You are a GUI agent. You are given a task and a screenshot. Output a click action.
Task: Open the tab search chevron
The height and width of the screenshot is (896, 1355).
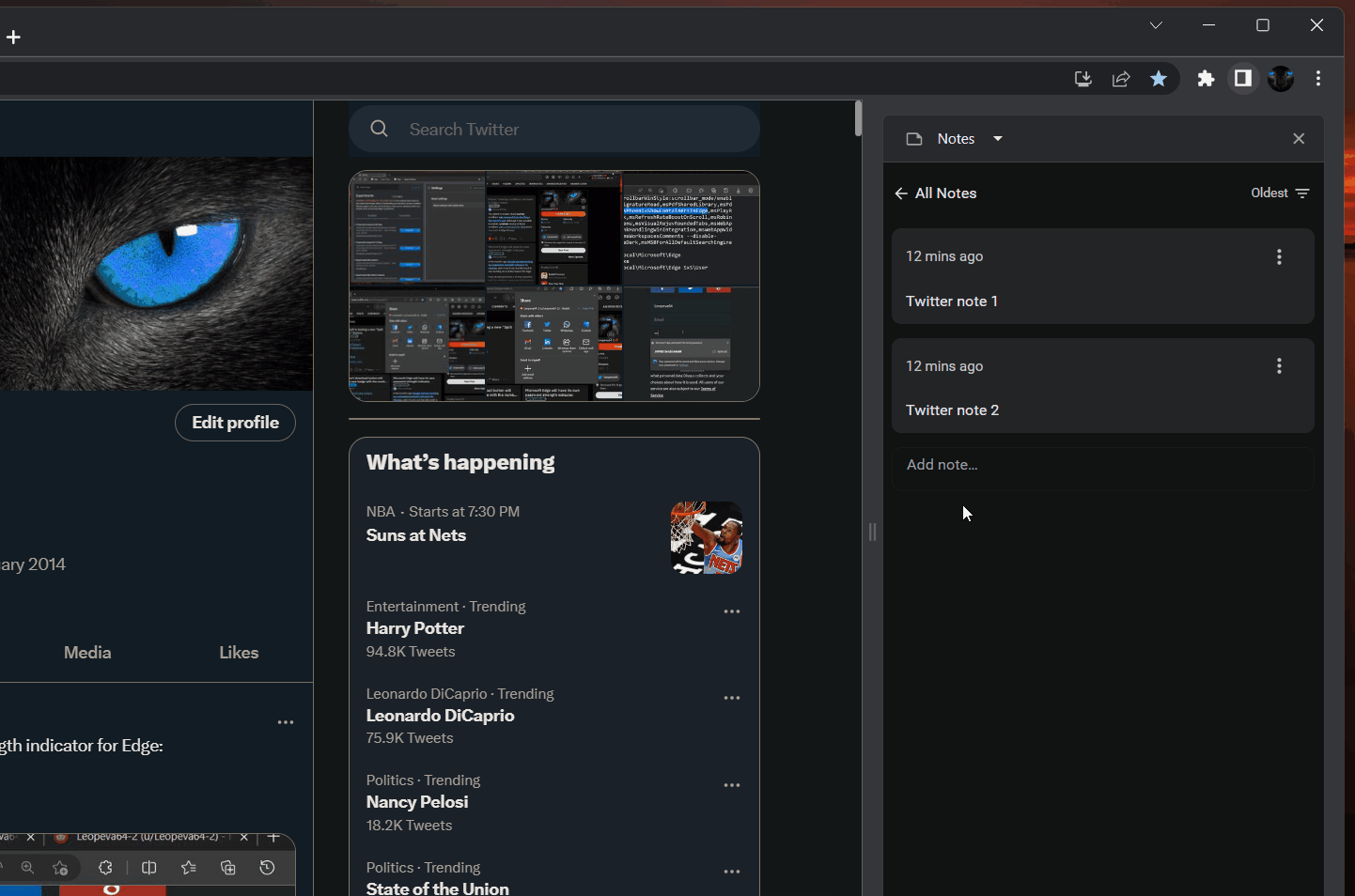click(1156, 25)
